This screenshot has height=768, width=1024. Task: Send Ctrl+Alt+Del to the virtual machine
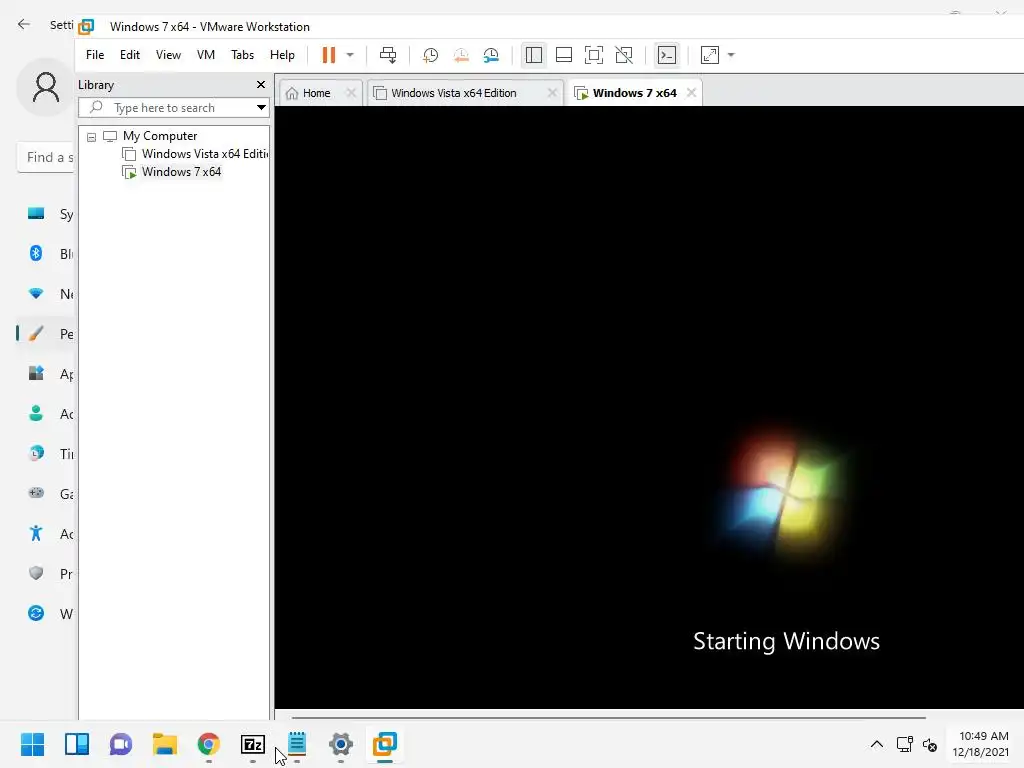point(388,55)
